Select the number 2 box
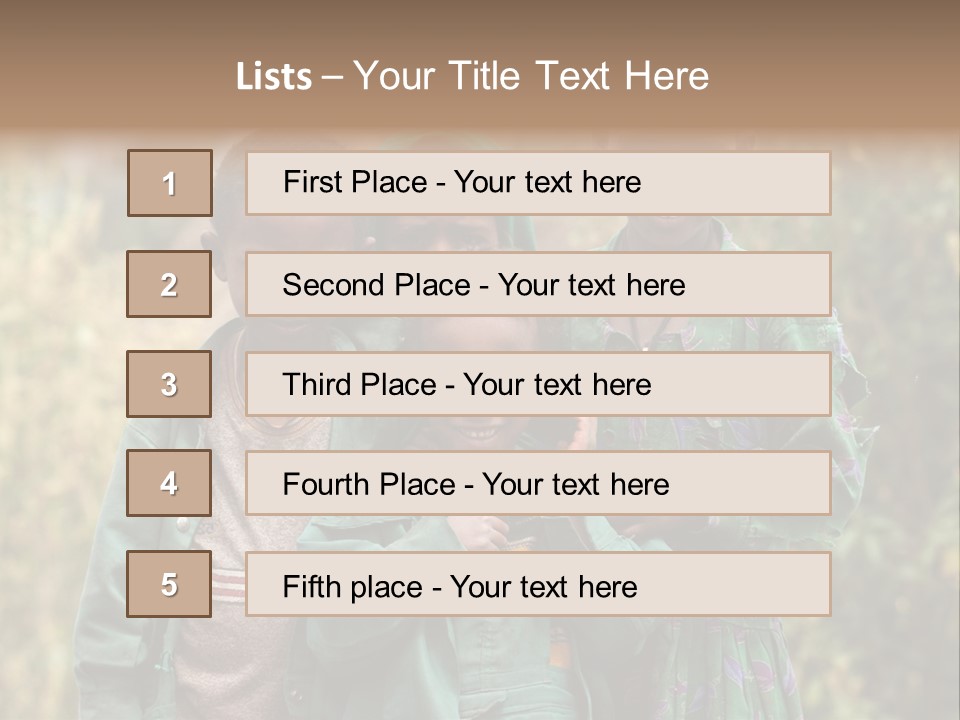The height and width of the screenshot is (720, 960). (169, 284)
